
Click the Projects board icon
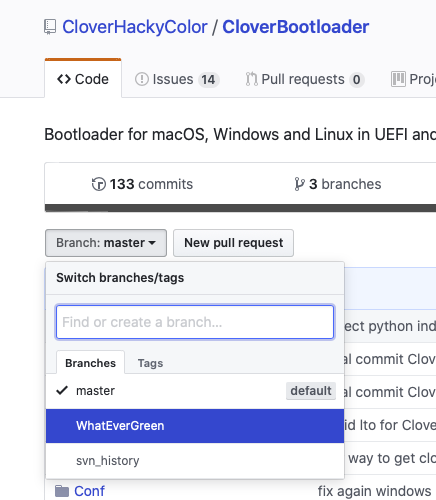[398, 79]
